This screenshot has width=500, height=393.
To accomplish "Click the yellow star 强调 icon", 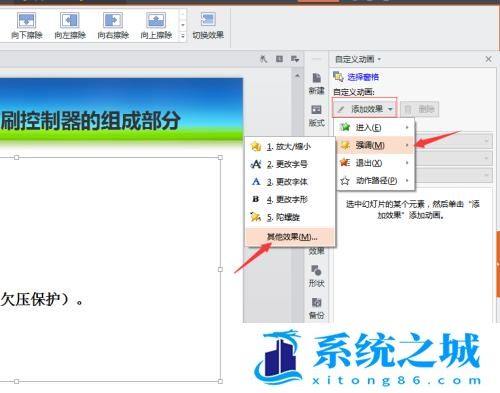I will [345, 145].
